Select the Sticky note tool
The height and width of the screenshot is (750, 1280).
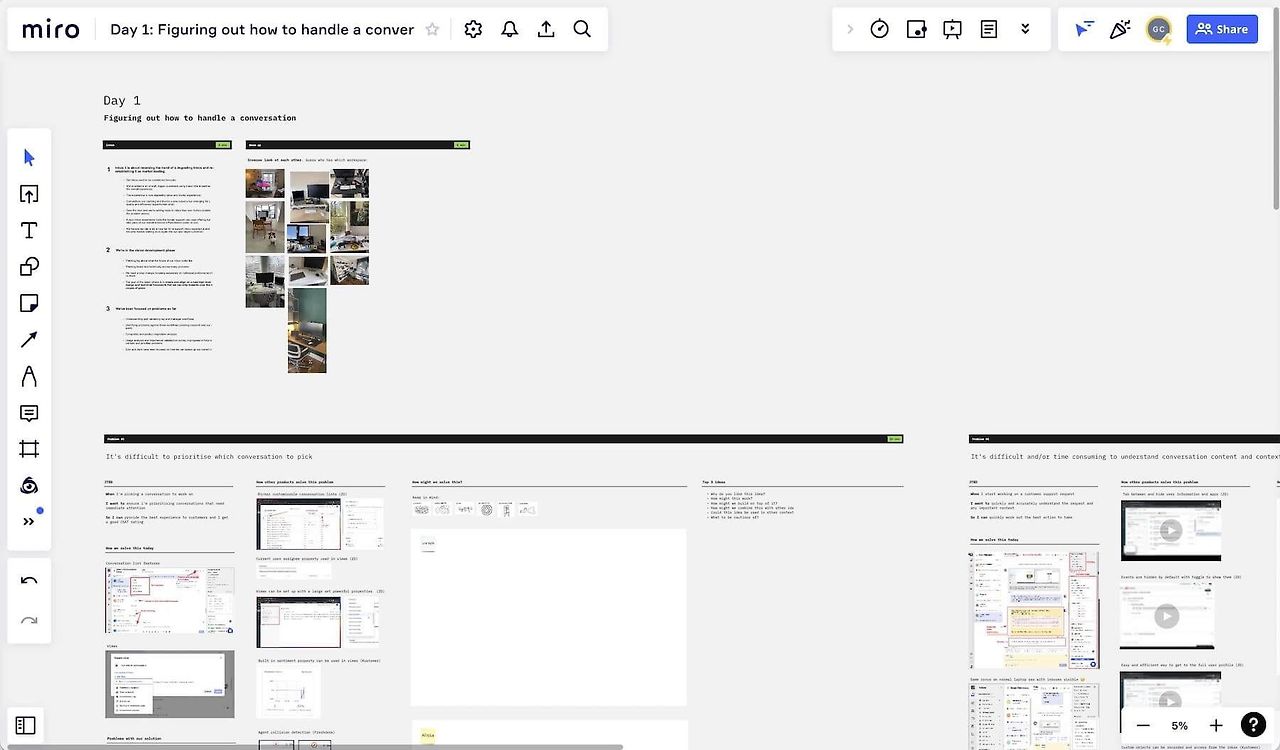point(29,303)
